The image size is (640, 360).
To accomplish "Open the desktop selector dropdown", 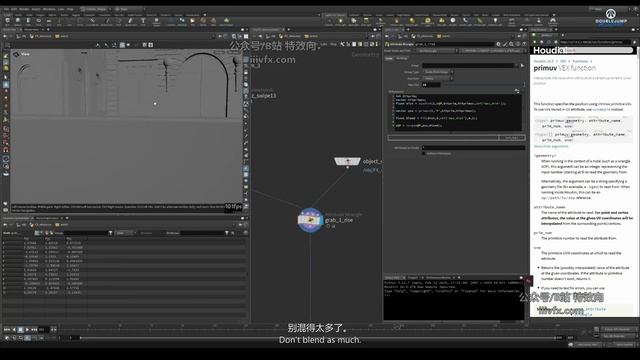I will click(96, 9).
